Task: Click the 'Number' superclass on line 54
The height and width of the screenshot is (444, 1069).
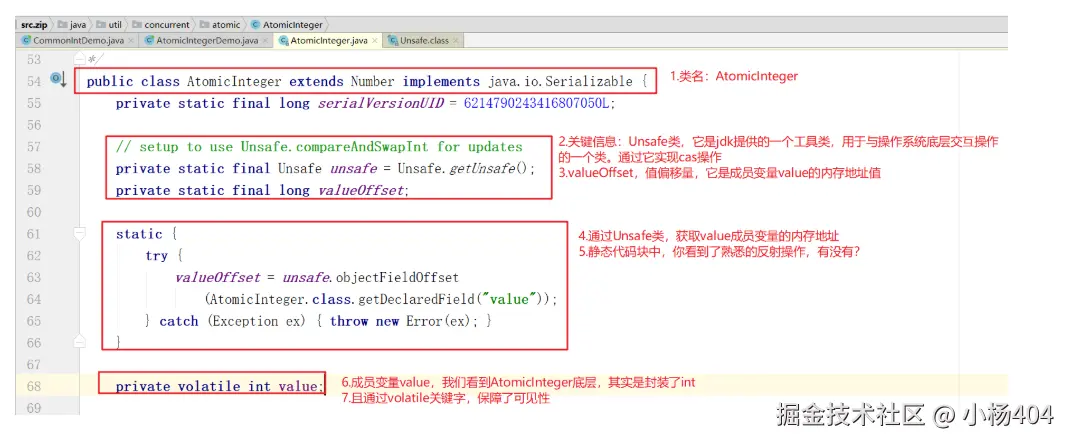Action: [372, 81]
